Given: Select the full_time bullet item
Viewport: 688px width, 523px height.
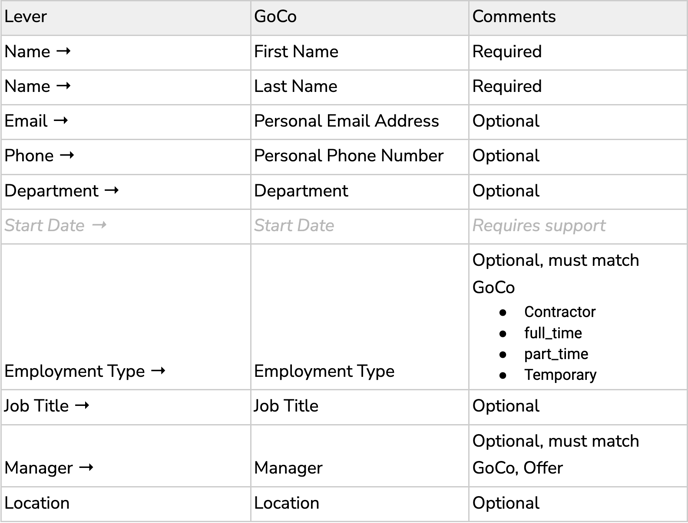Looking at the screenshot, I should (x=553, y=333).
